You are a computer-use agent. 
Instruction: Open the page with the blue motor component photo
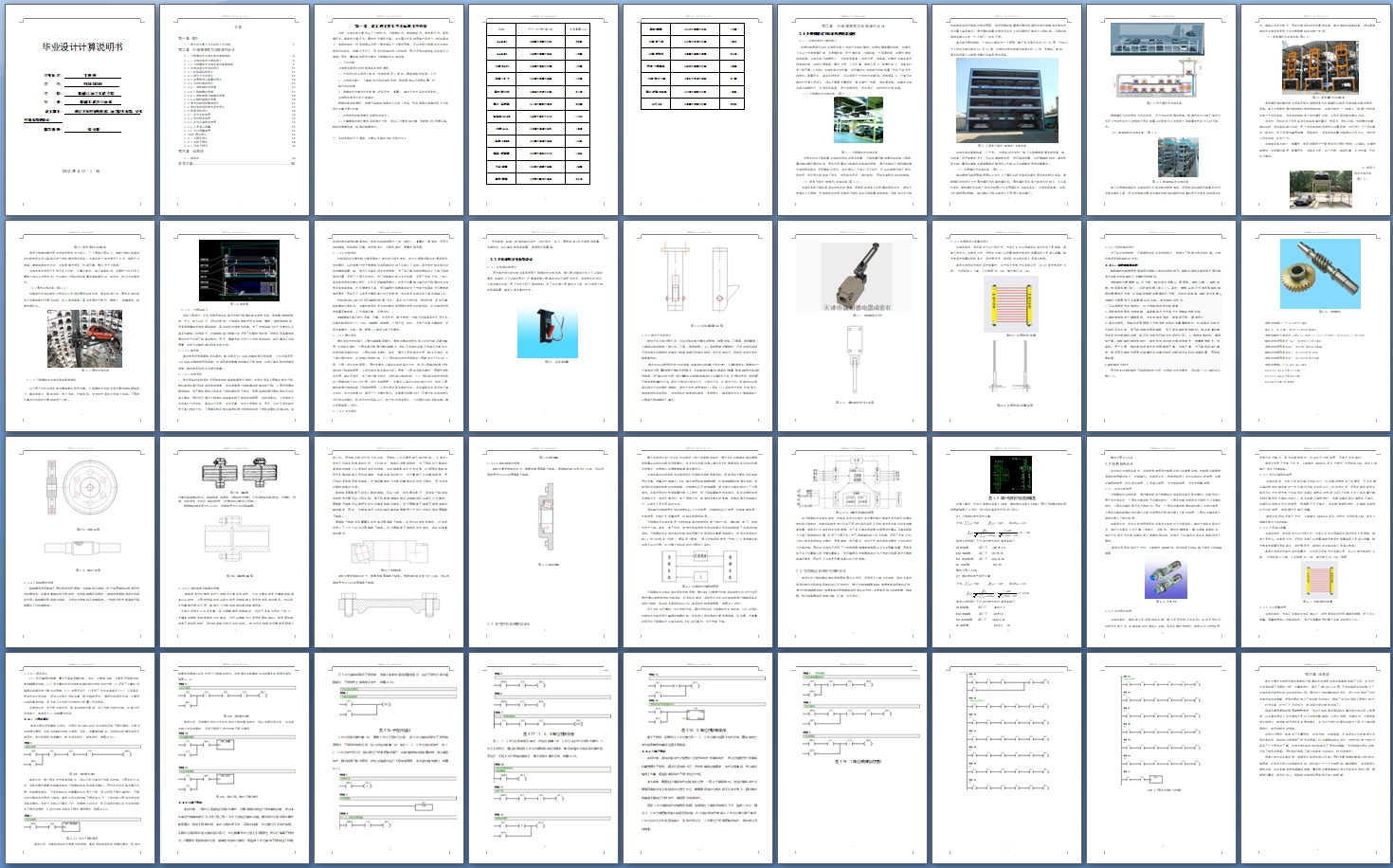tap(1161, 542)
